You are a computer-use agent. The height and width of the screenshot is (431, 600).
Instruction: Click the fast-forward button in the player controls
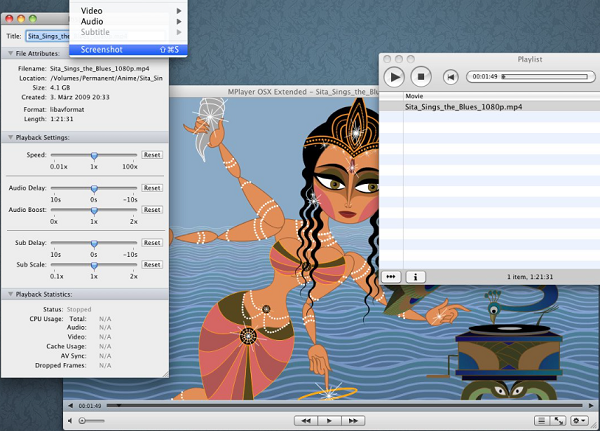[x=353, y=421]
